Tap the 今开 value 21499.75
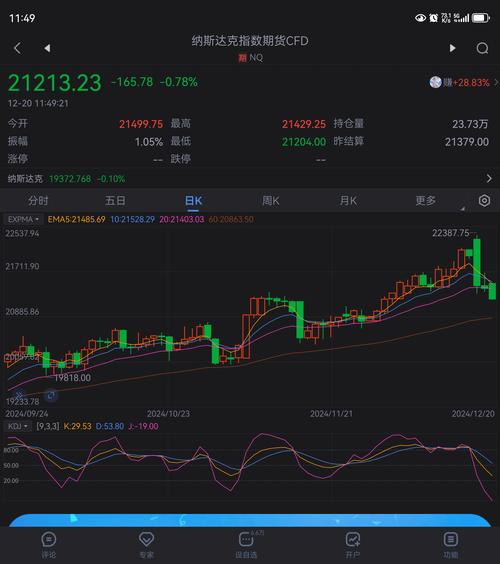This screenshot has width=500, height=564. pyautogui.click(x=141, y=124)
